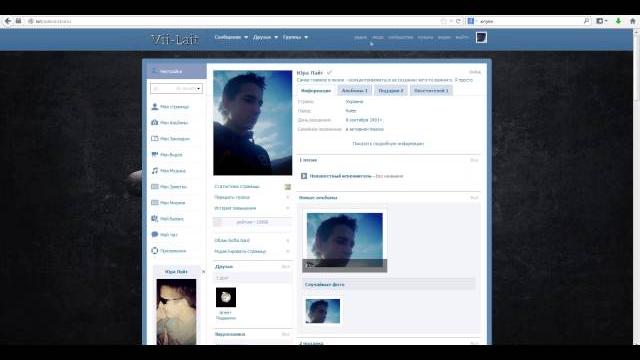Play the unknown artist audio track
Screen dimensions: 640x360
coord(304,176)
